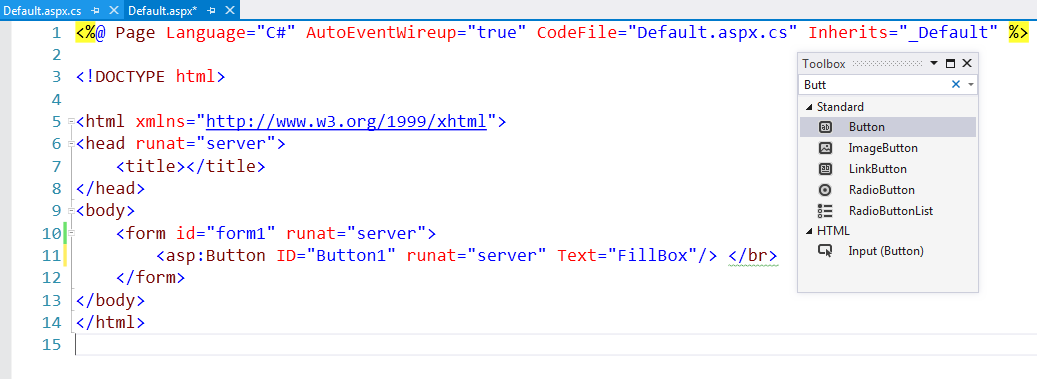This screenshot has height=379, width=1037.
Task: Collapse the html element code outline
Action: click(x=71, y=122)
